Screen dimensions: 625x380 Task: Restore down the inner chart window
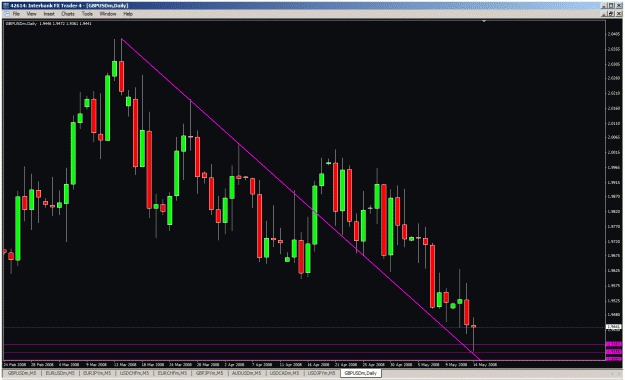pyautogui.click(x=611, y=14)
